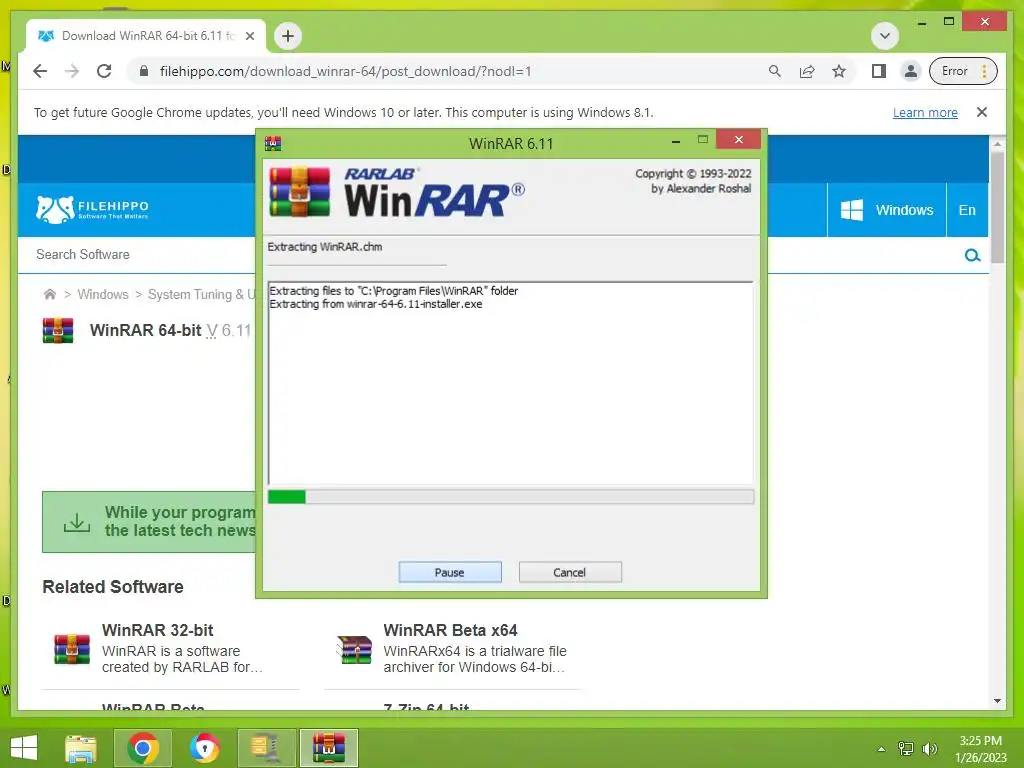Click the address bar URL
Viewport: 1024px width, 768px height.
[345, 71]
